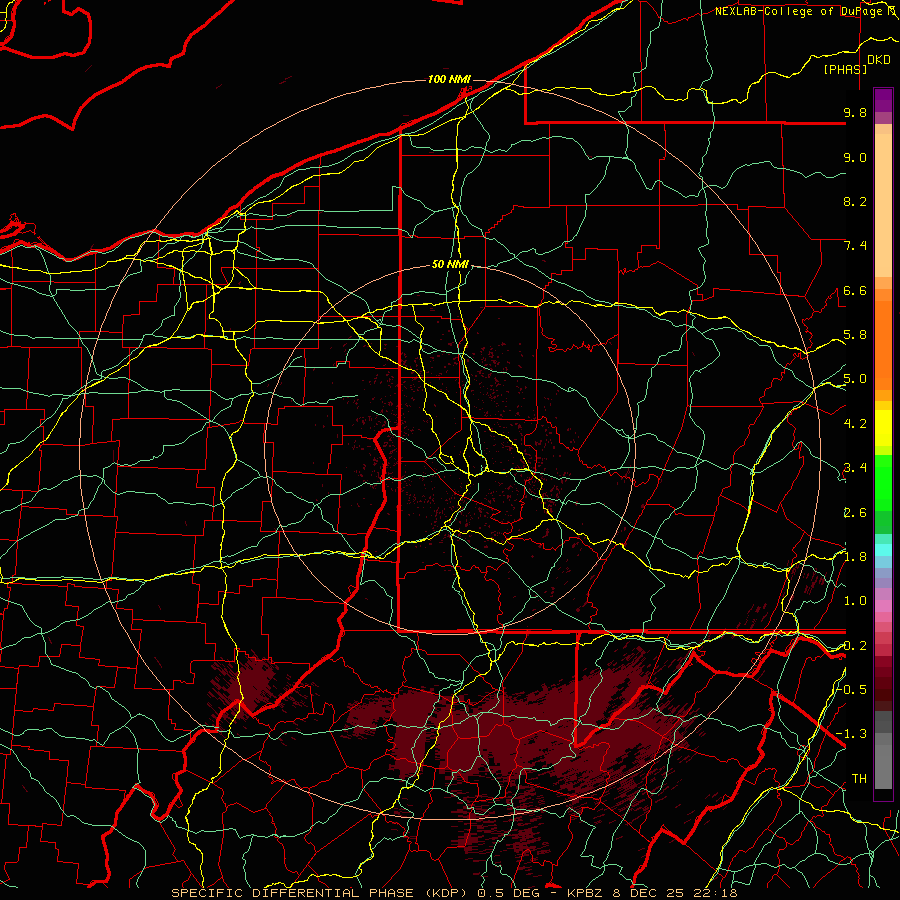Click the 1.0 scale value
This screenshot has width=900, height=900.
(x=855, y=602)
